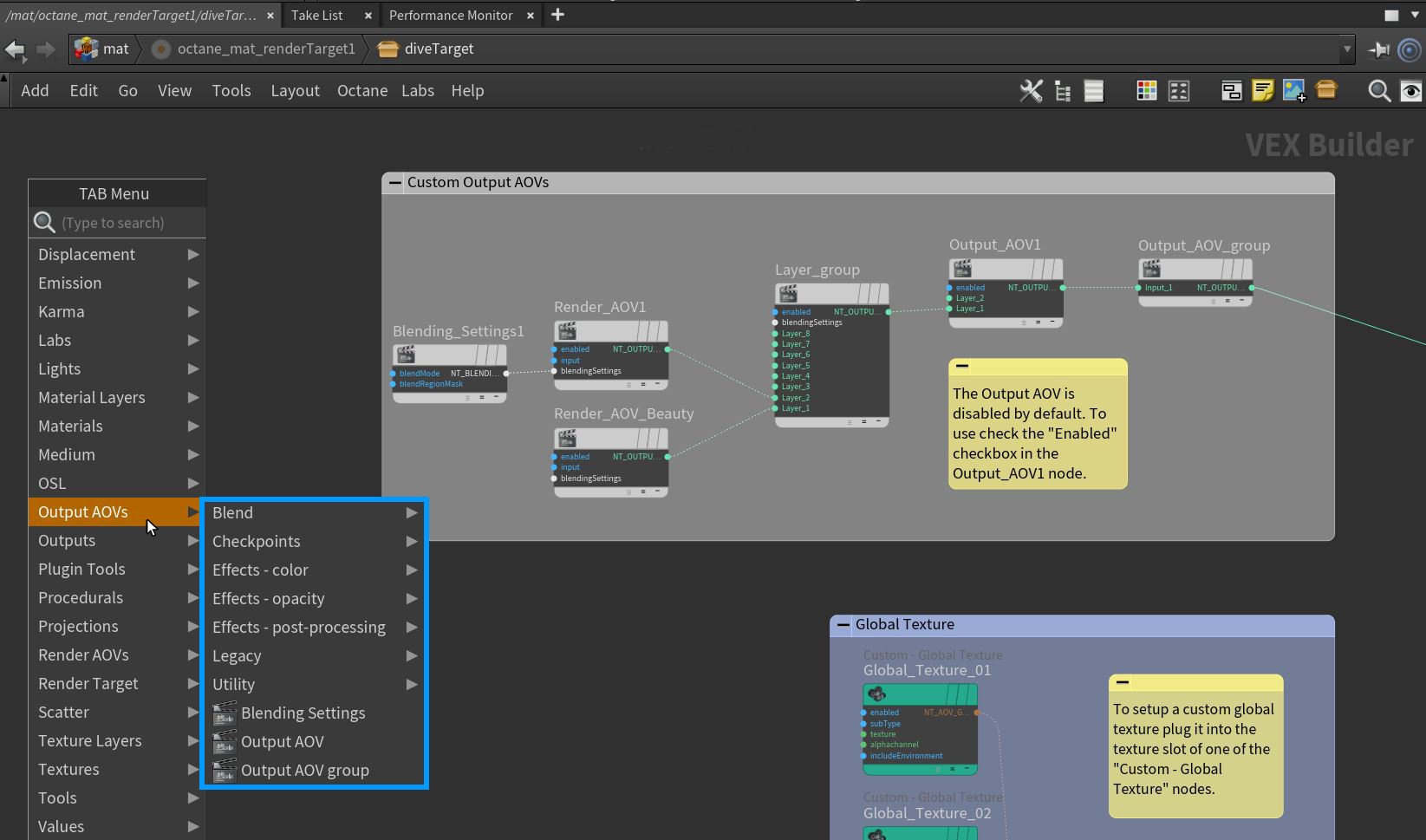Collapse the Custom Output AOVs network box

[x=395, y=183]
